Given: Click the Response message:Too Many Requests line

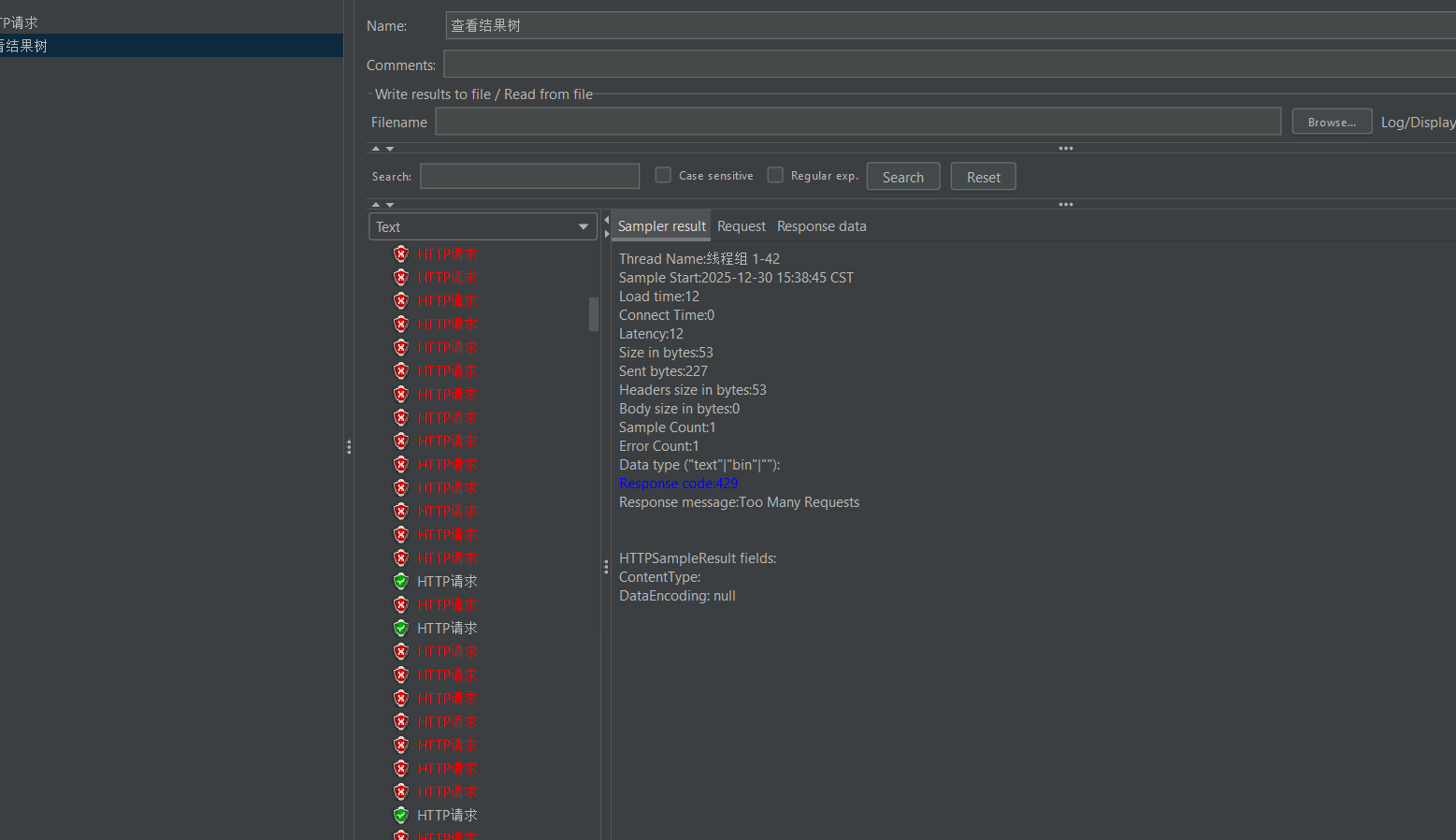Looking at the screenshot, I should tap(739, 502).
